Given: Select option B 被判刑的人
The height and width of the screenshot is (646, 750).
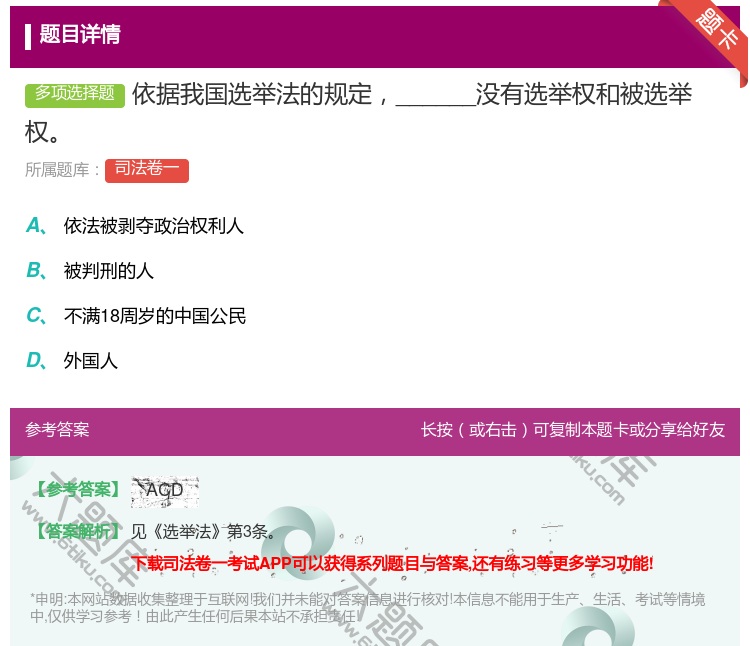Looking at the screenshot, I should (x=90, y=271).
